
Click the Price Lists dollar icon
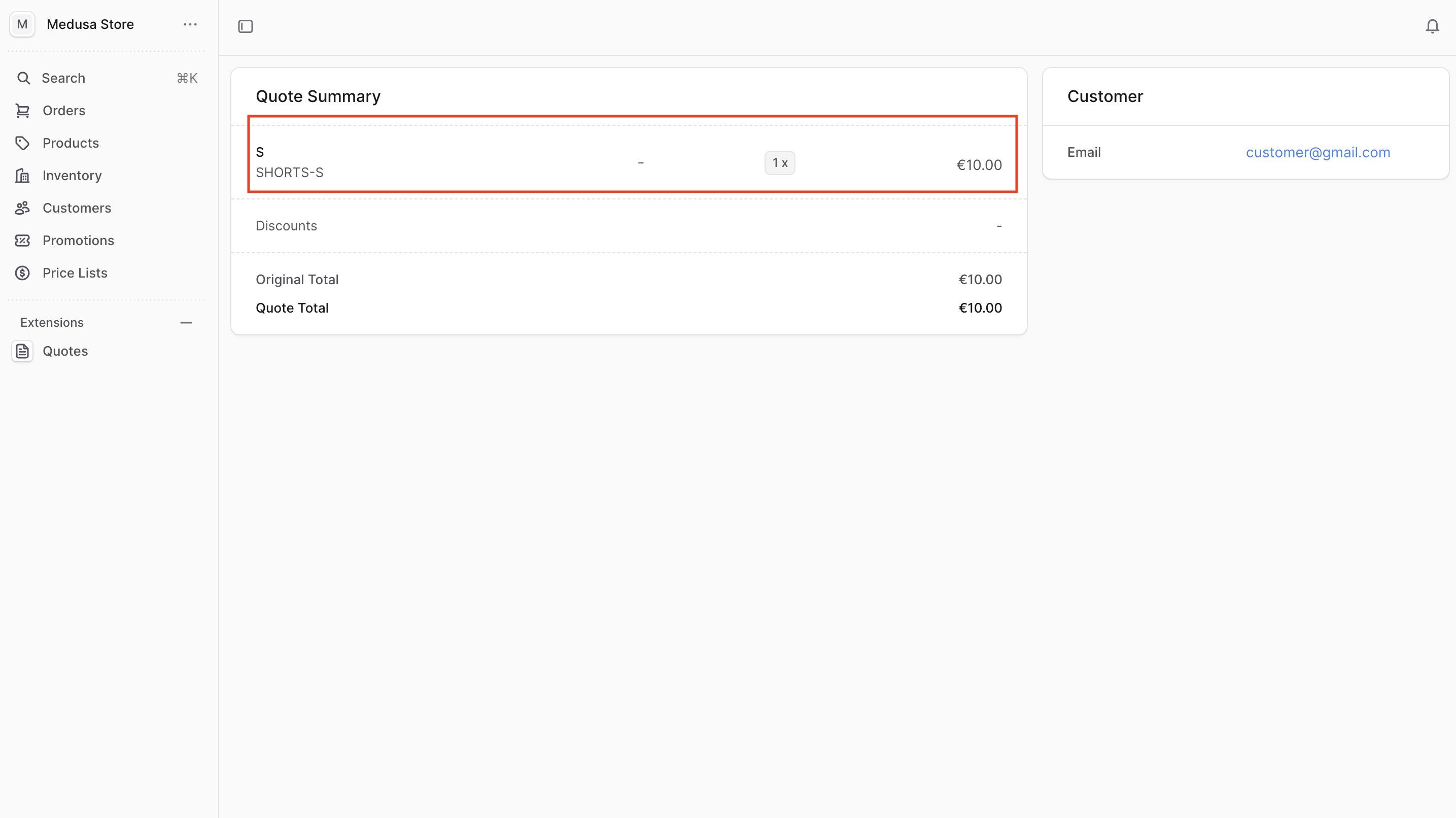click(x=23, y=272)
